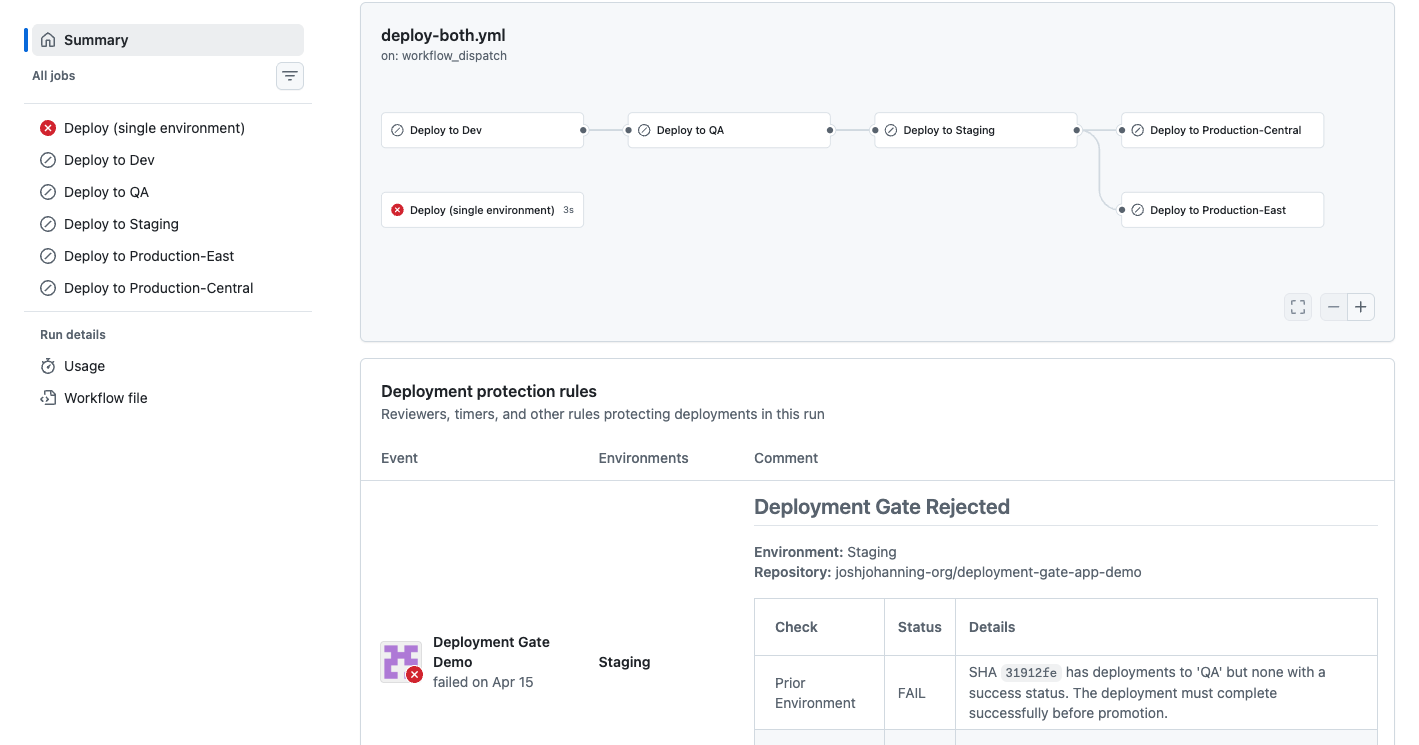Click the home icon beside Summary
Image resolution: width=1419 pixels, height=745 pixels.
click(48, 40)
